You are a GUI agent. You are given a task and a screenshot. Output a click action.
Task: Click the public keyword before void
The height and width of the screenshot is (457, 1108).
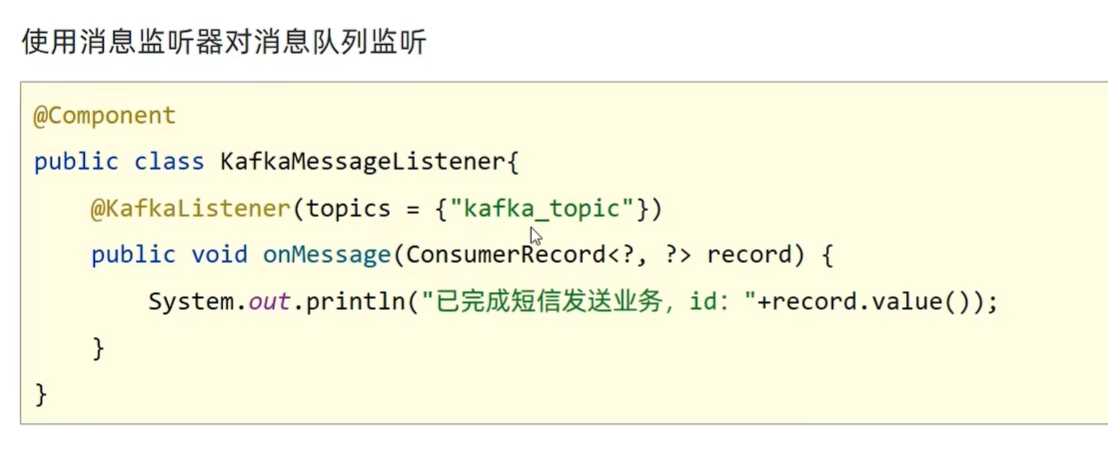(133, 255)
